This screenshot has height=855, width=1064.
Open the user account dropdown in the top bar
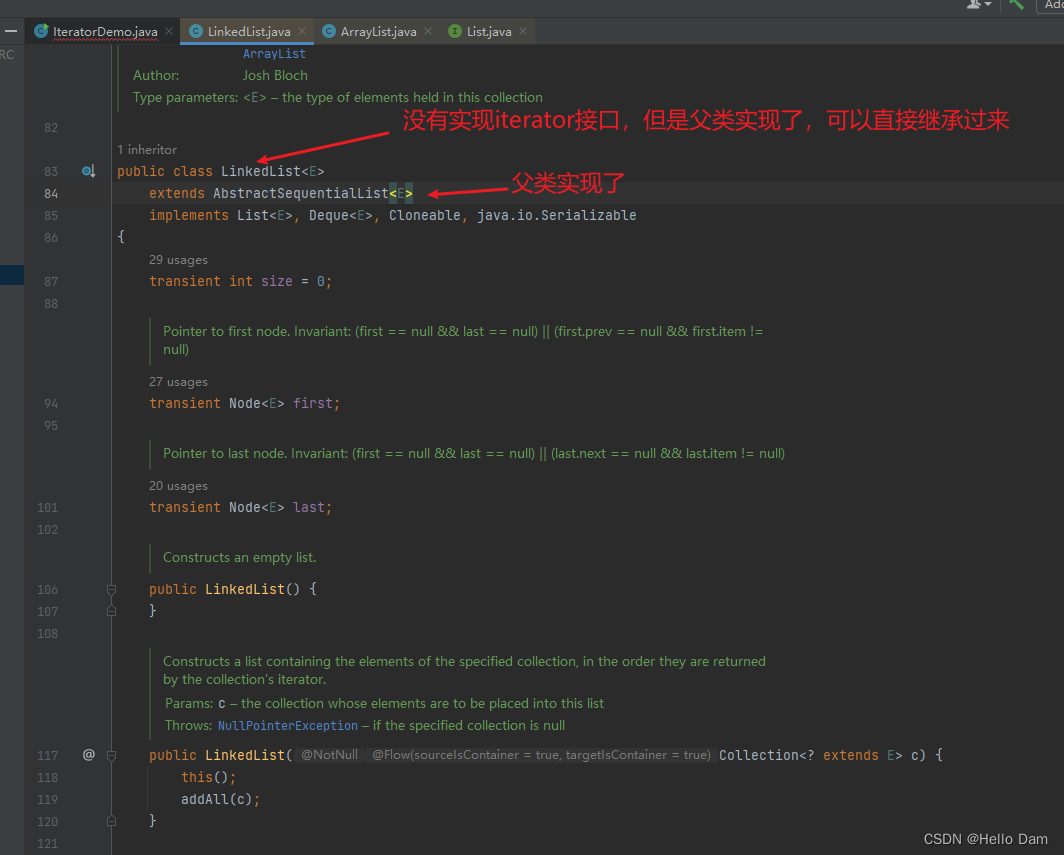coord(978,5)
